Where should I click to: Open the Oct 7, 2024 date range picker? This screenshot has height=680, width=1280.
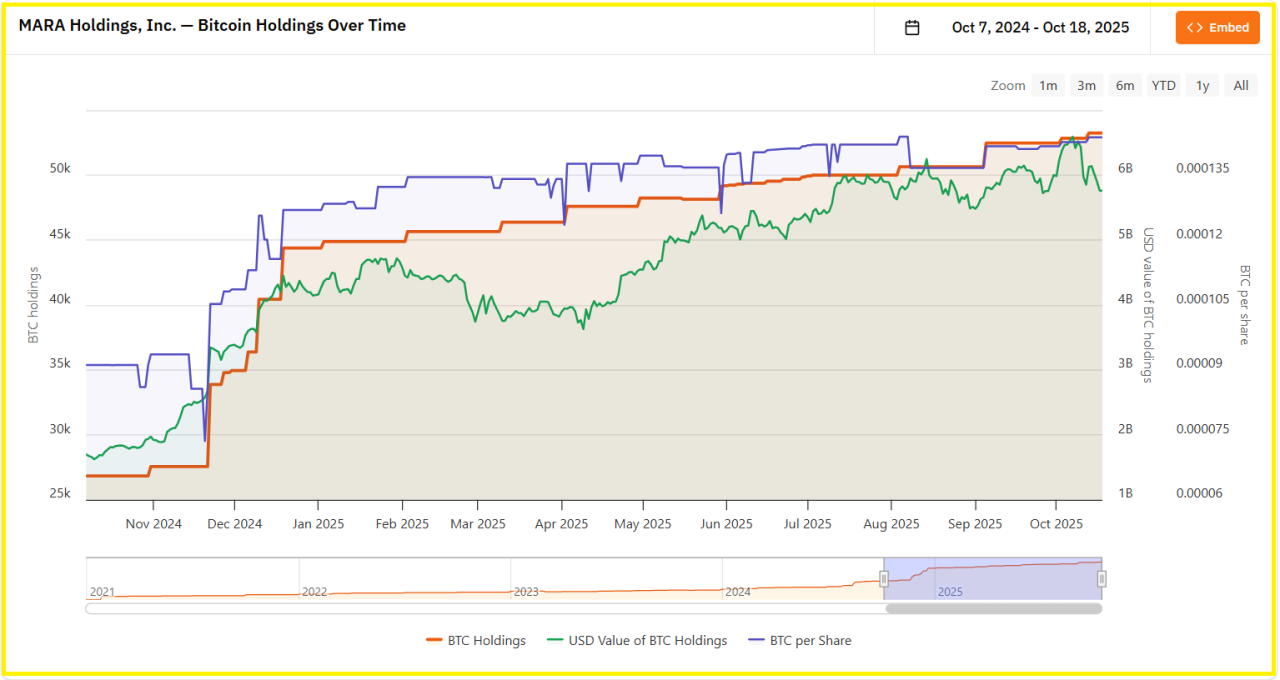click(x=1040, y=28)
